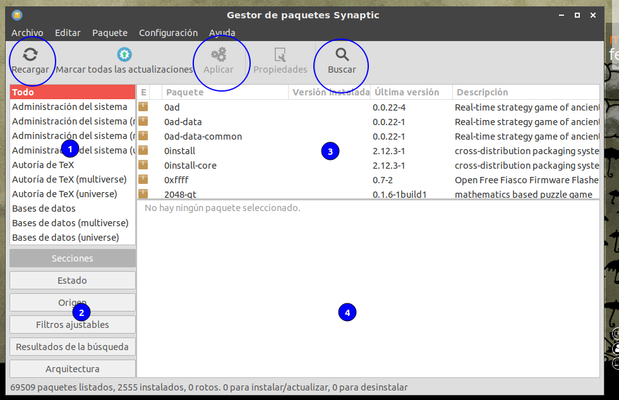Select package name 0ad-data-common
Viewport: 619px width, 400px height.
[203, 137]
